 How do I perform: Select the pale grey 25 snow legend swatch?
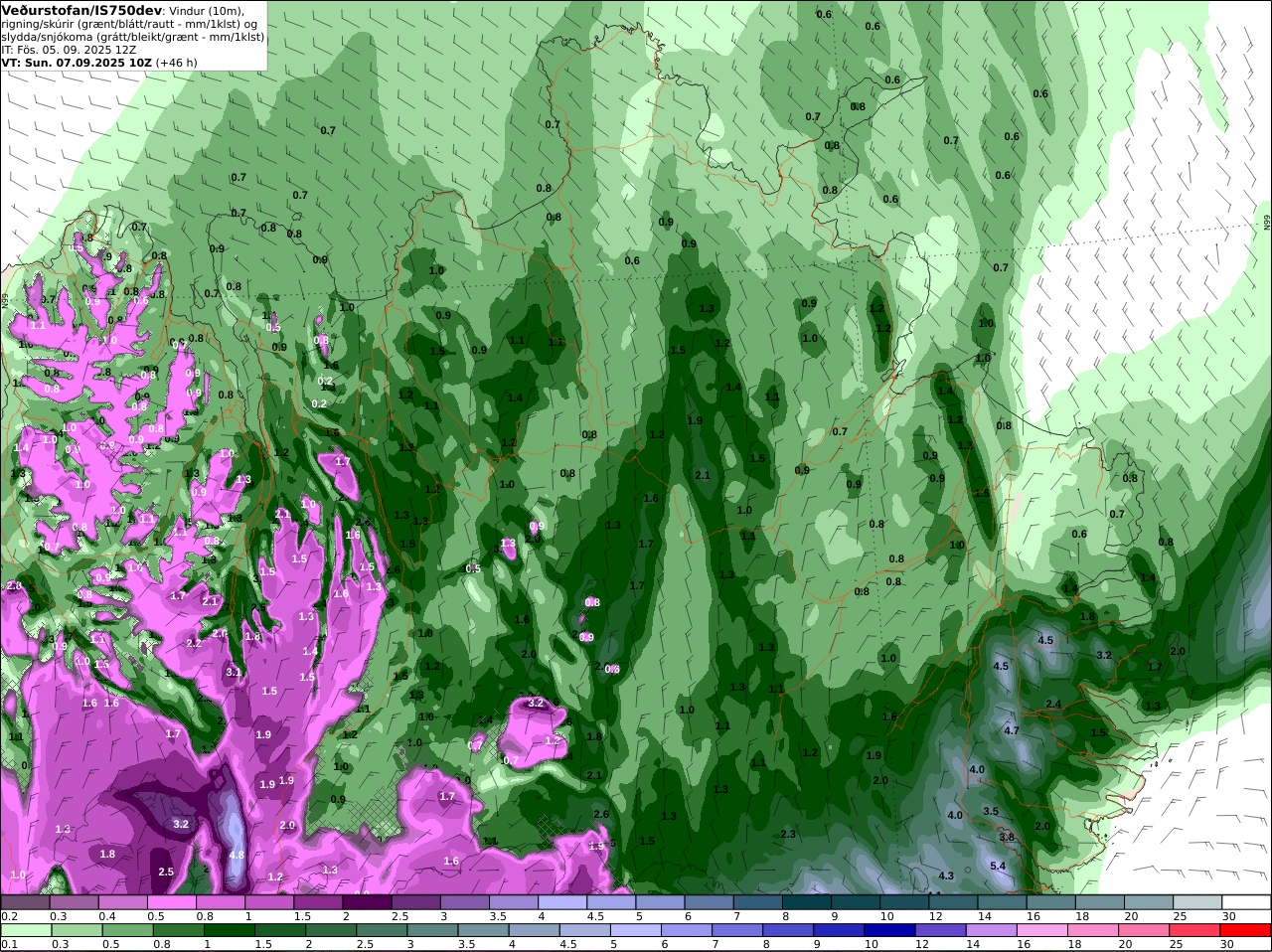(1198, 902)
